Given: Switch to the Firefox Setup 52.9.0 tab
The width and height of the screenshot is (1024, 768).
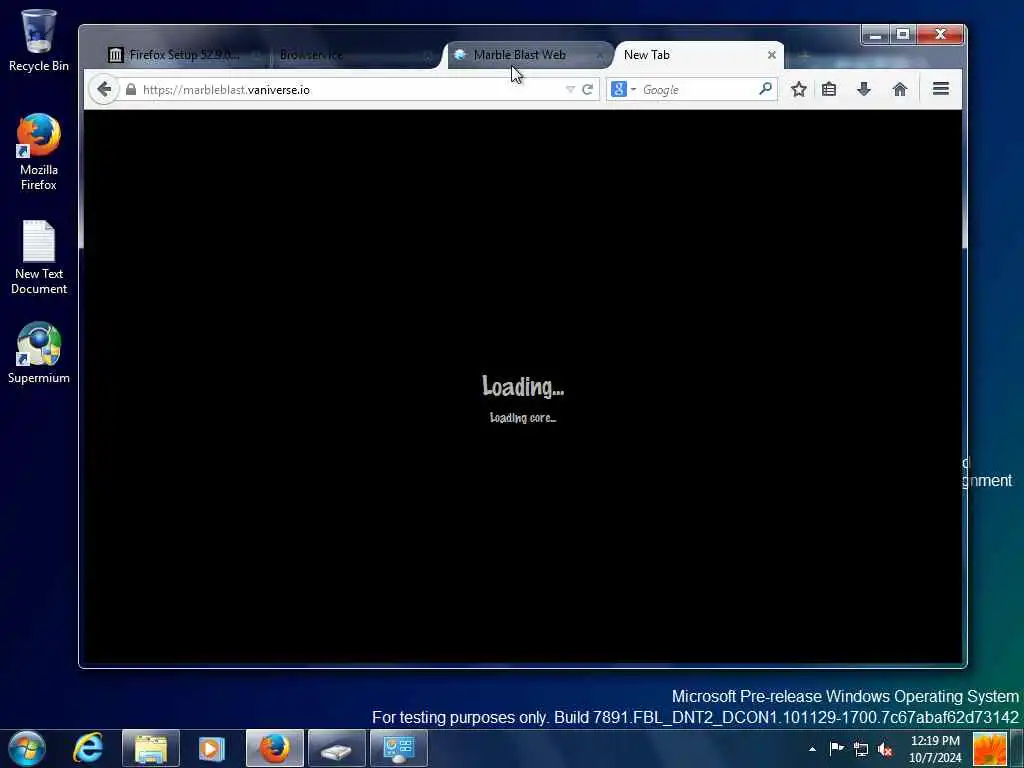Looking at the screenshot, I should (184, 55).
